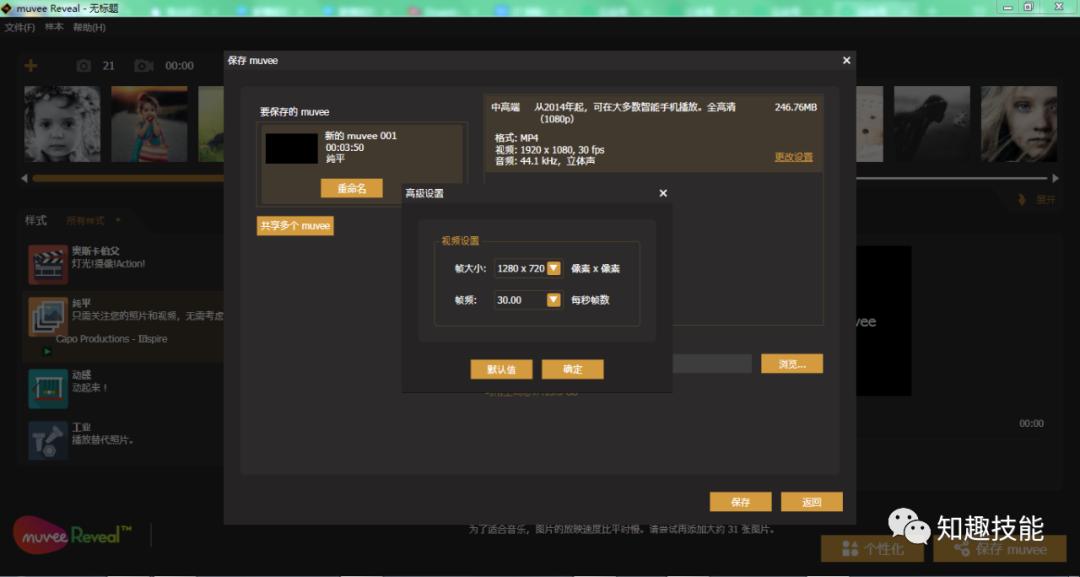Select the 纯平 photo stack style icon
Viewport: 1080px width, 577px height.
coord(47,315)
